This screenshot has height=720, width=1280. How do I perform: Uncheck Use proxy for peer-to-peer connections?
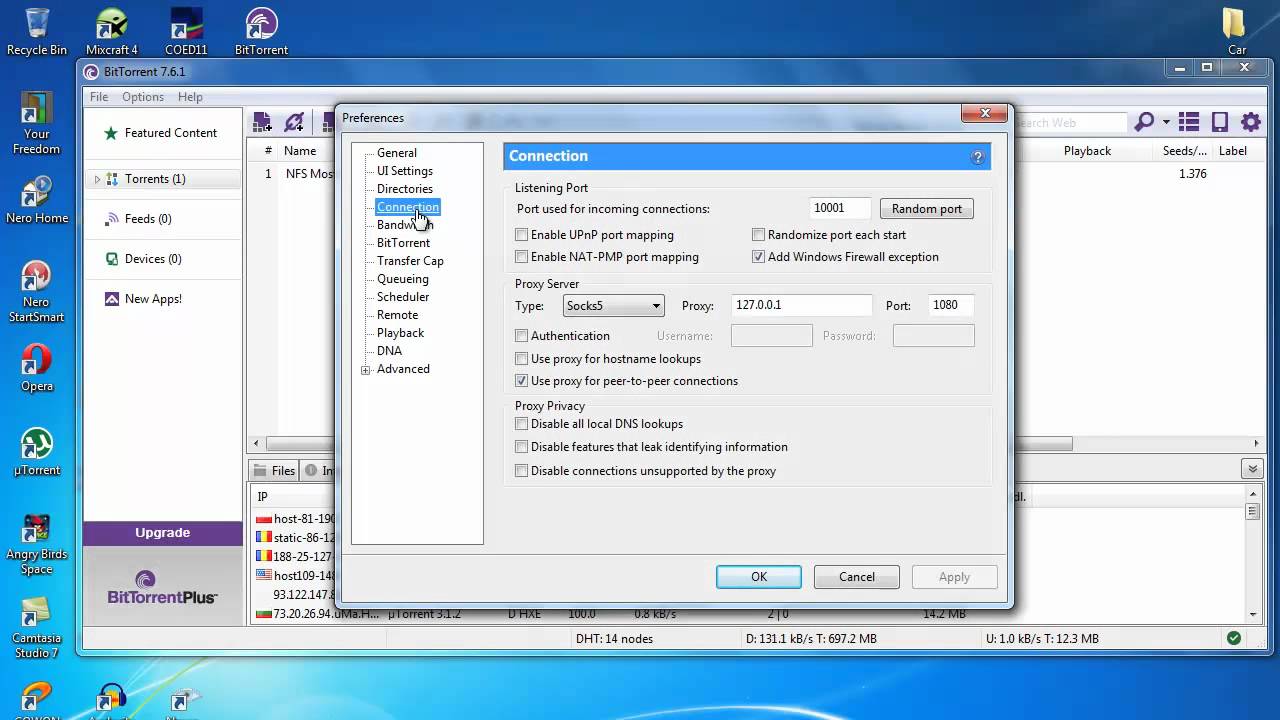[x=521, y=381]
